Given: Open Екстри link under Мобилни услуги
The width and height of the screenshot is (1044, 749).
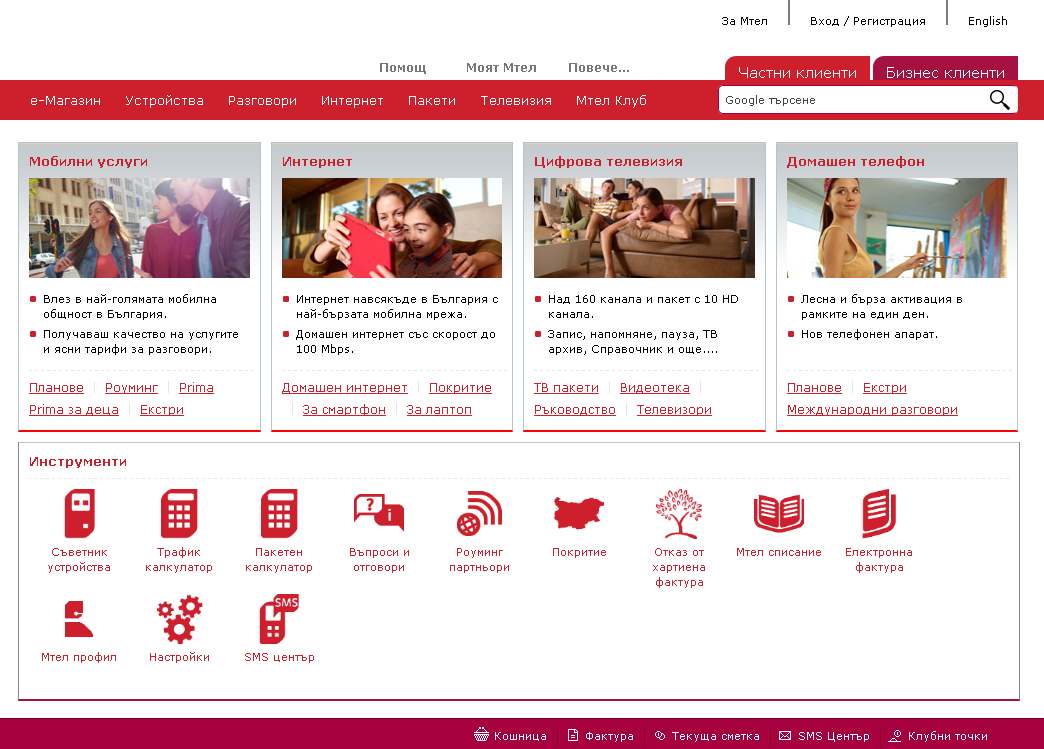Looking at the screenshot, I should [162, 409].
